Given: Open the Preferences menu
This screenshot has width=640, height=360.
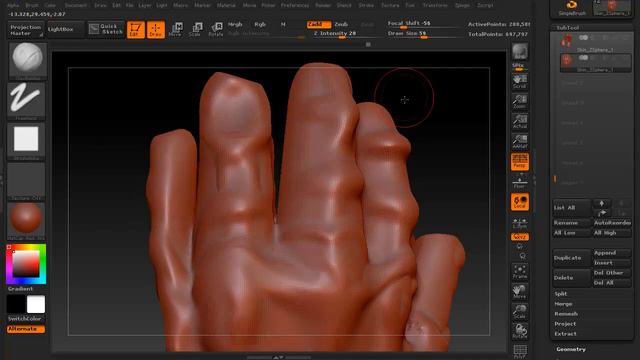Looking at the screenshot, I should [x=295, y=5].
